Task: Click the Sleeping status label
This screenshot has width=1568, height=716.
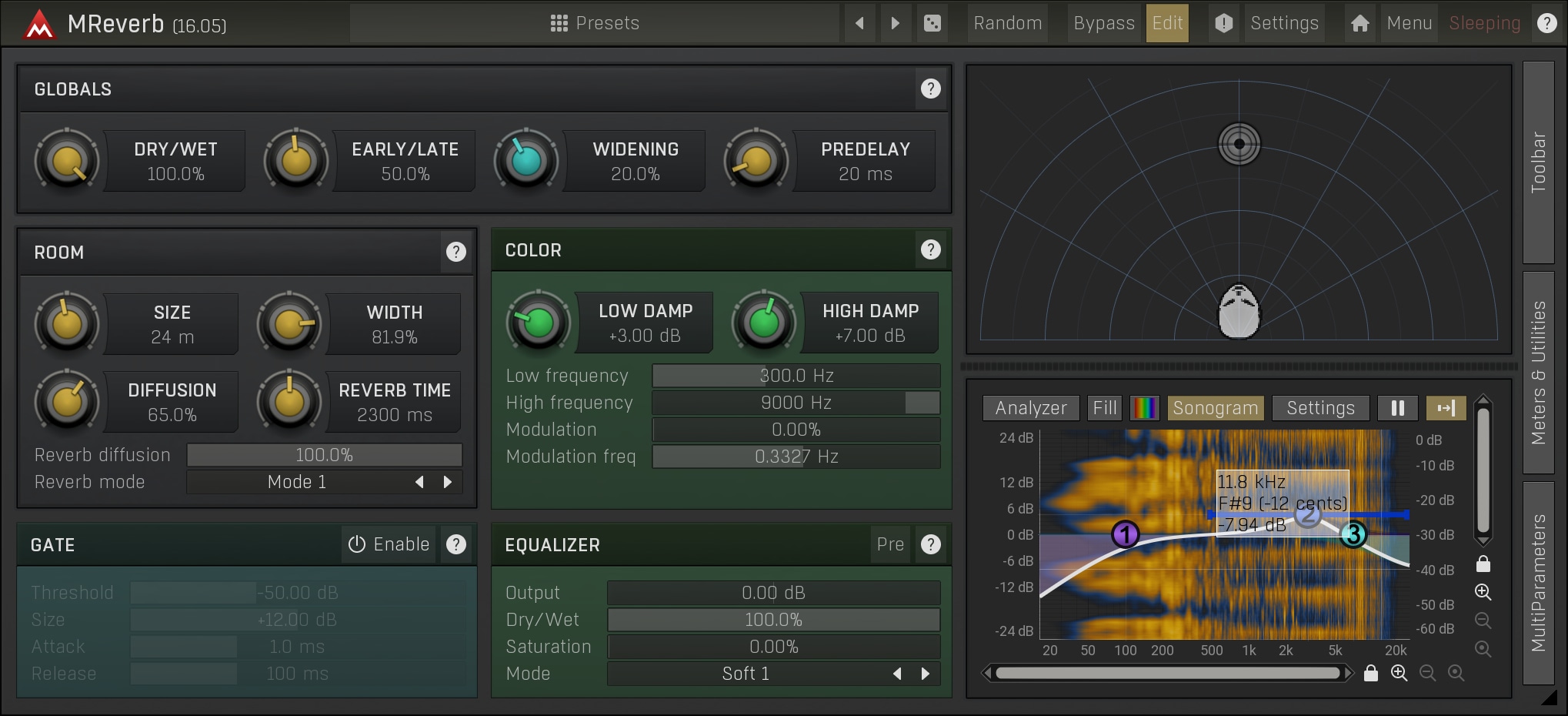Action: coord(1485,23)
